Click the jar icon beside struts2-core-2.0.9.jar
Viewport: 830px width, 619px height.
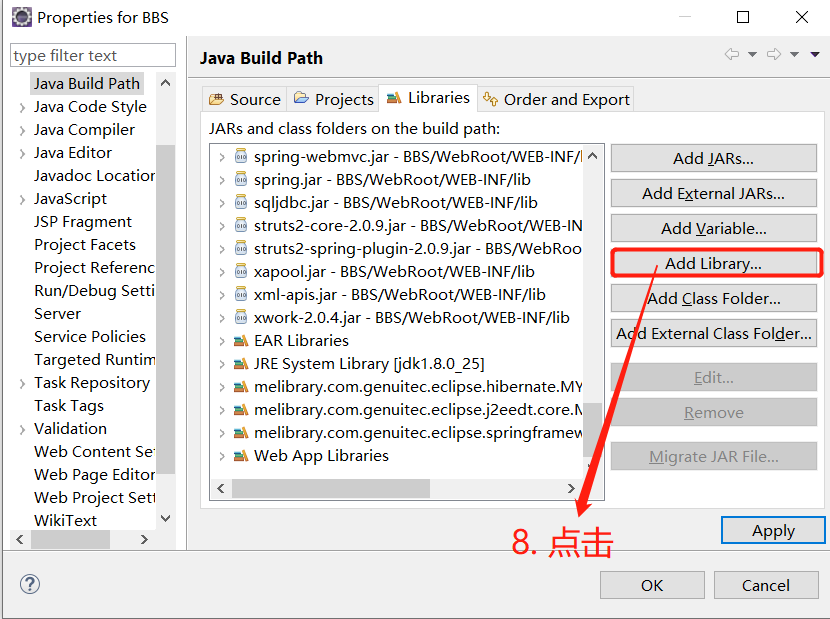241,226
